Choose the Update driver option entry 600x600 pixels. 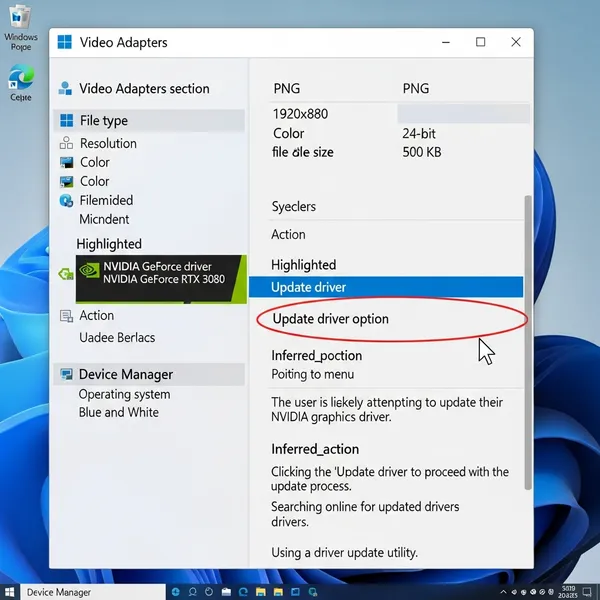coord(331,319)
